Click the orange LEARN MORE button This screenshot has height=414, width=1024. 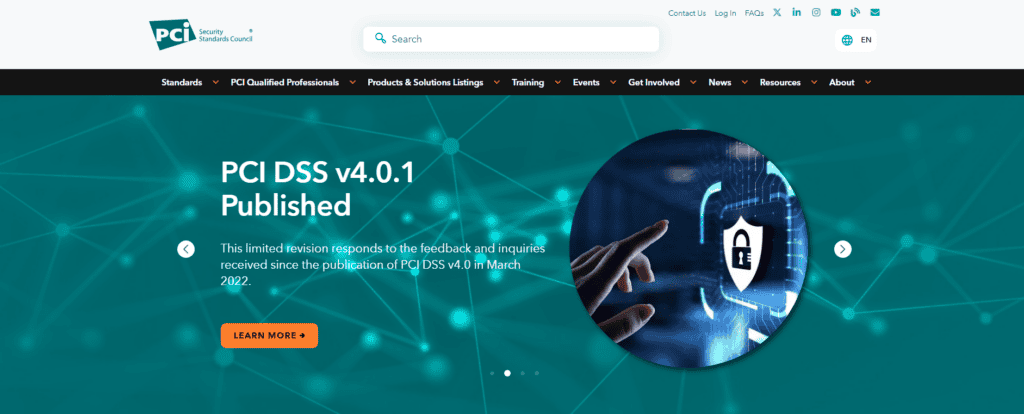(x=269, y=336)
